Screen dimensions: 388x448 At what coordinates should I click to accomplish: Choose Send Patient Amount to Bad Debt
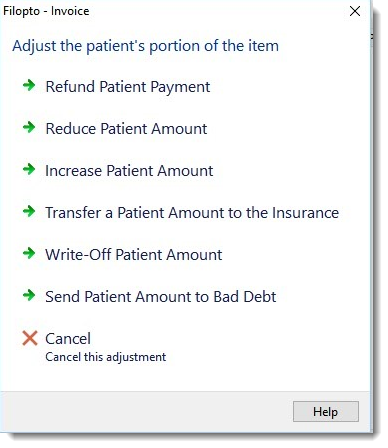(161, 297)
